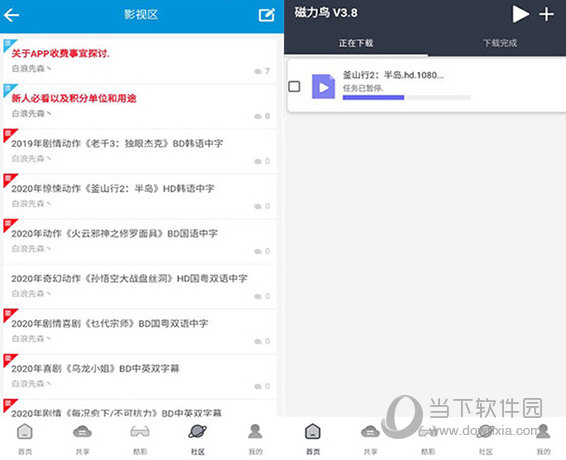Open 社区 in 磁力鸟 bottom bar
Viewport: 566px width, 460px height.
click(x=486, y=439)
